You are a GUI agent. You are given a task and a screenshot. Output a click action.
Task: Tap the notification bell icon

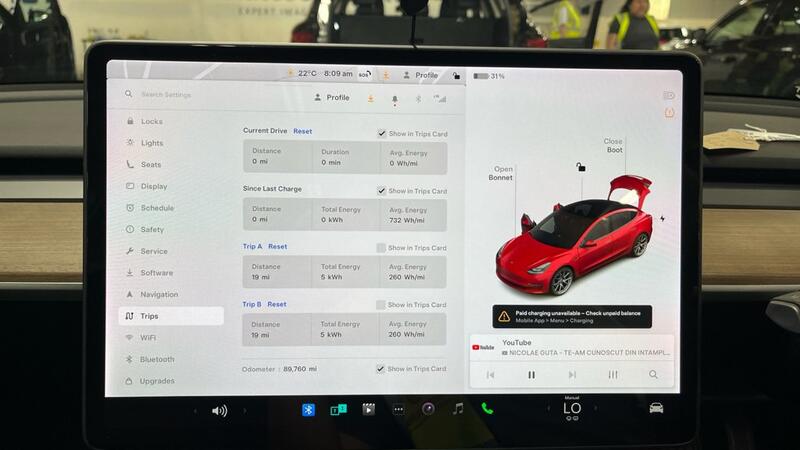394,99
